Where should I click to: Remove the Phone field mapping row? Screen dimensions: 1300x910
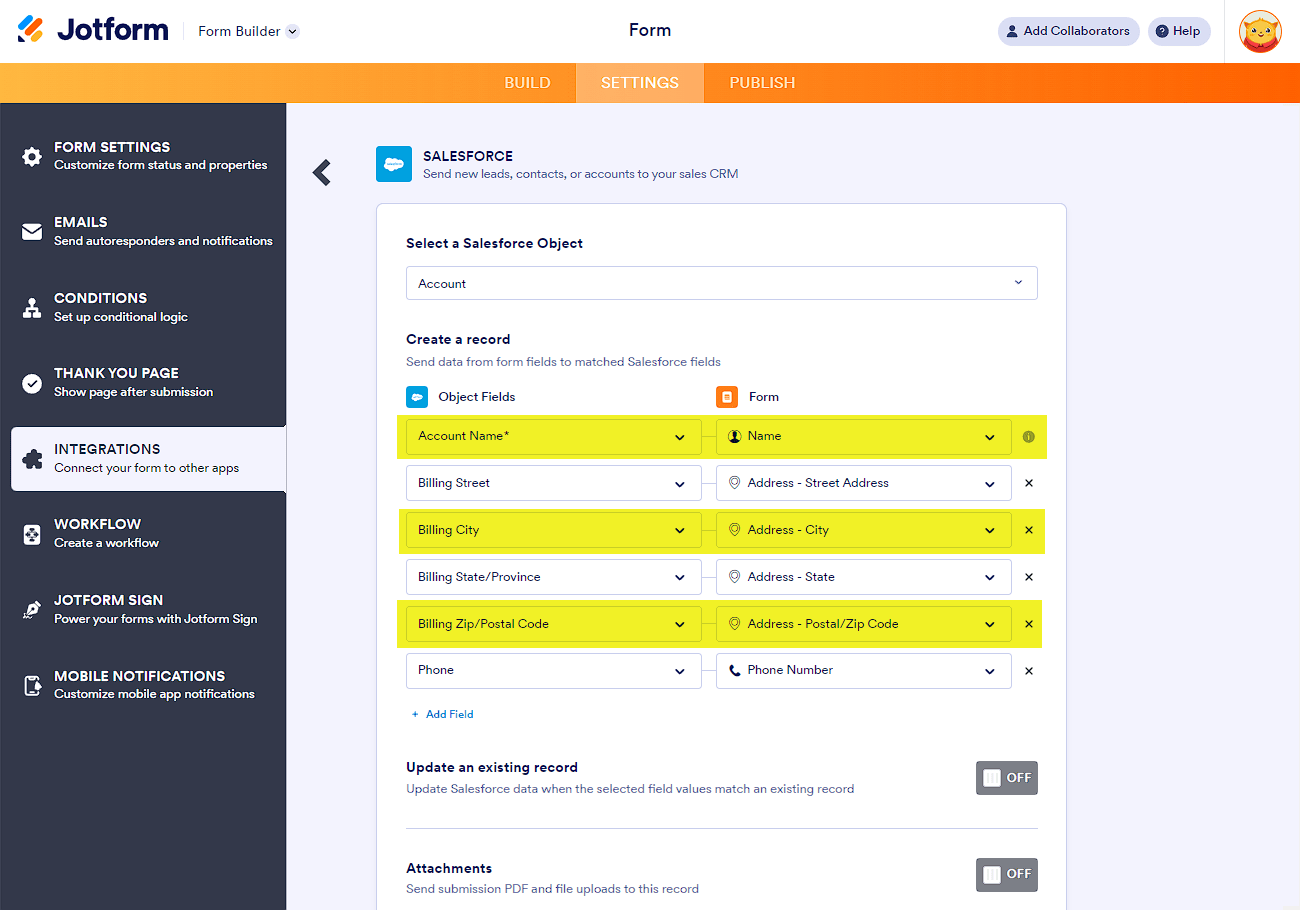[x=1029, y=671]
